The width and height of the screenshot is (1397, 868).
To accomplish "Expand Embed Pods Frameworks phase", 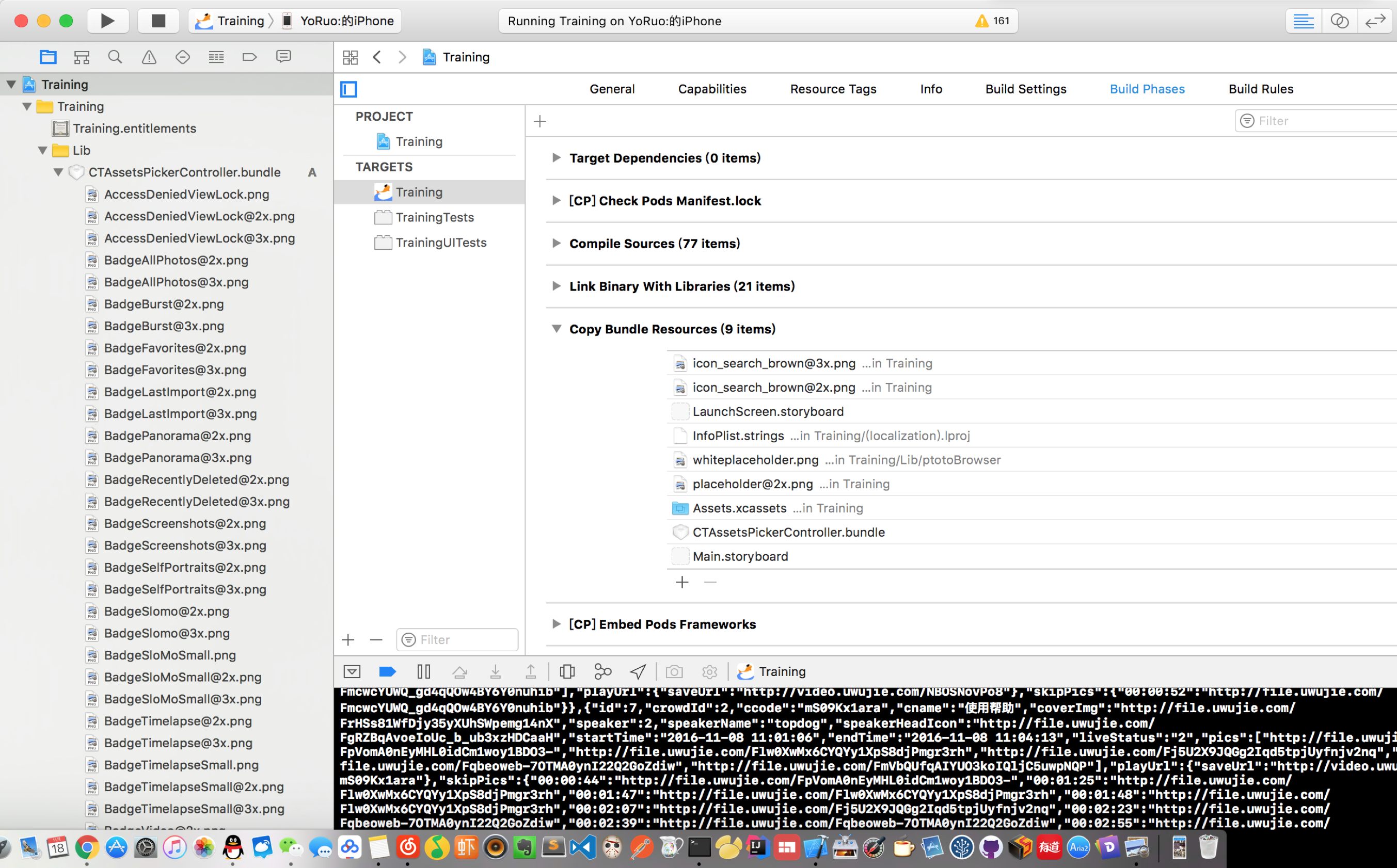I will pyautogui.click(x=556, y=623).
